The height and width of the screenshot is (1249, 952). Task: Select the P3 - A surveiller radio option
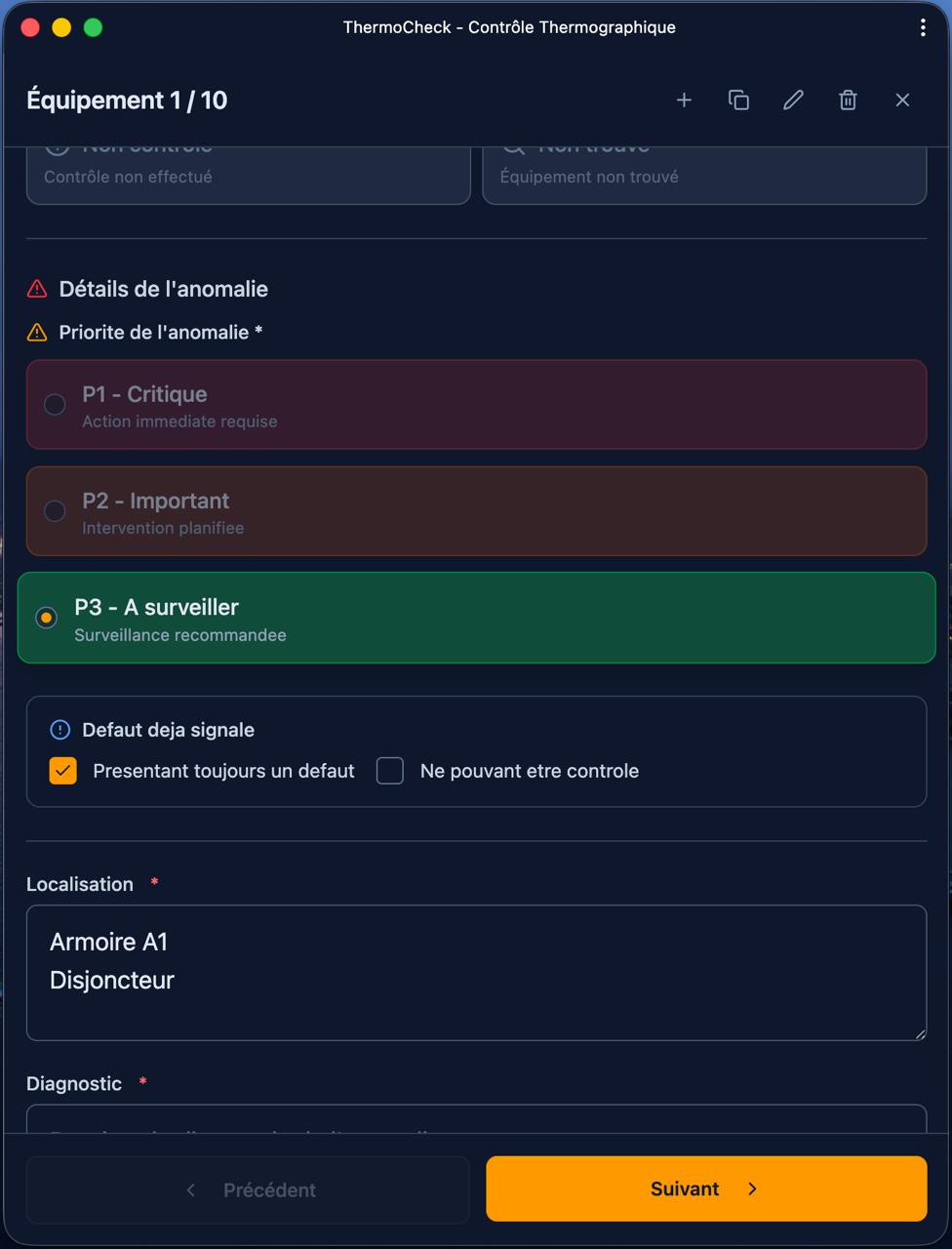[46, 618]
